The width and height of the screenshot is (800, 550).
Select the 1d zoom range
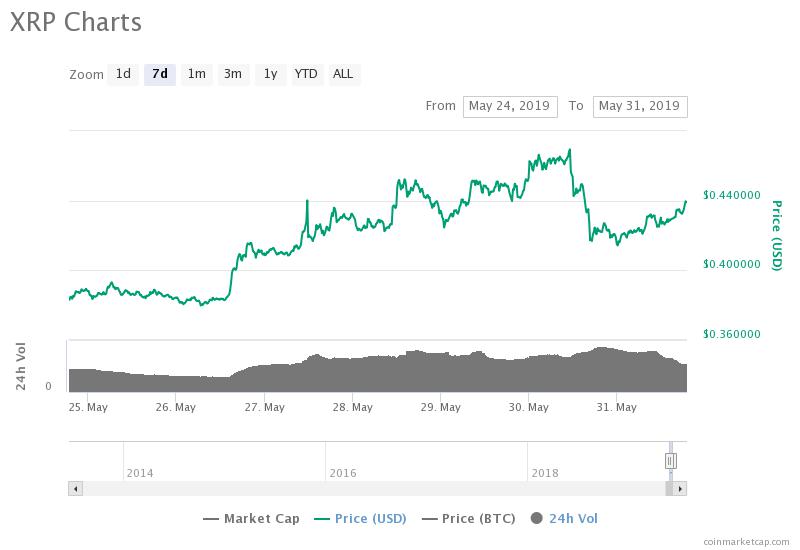[123, 74]
